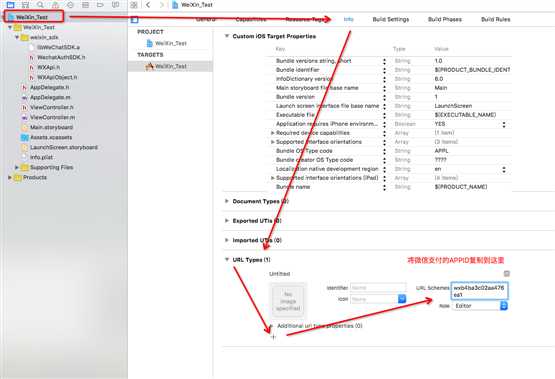The image size is (555, 379).
Task: Switch to the Info tab
Action: [x=348, y=19]
